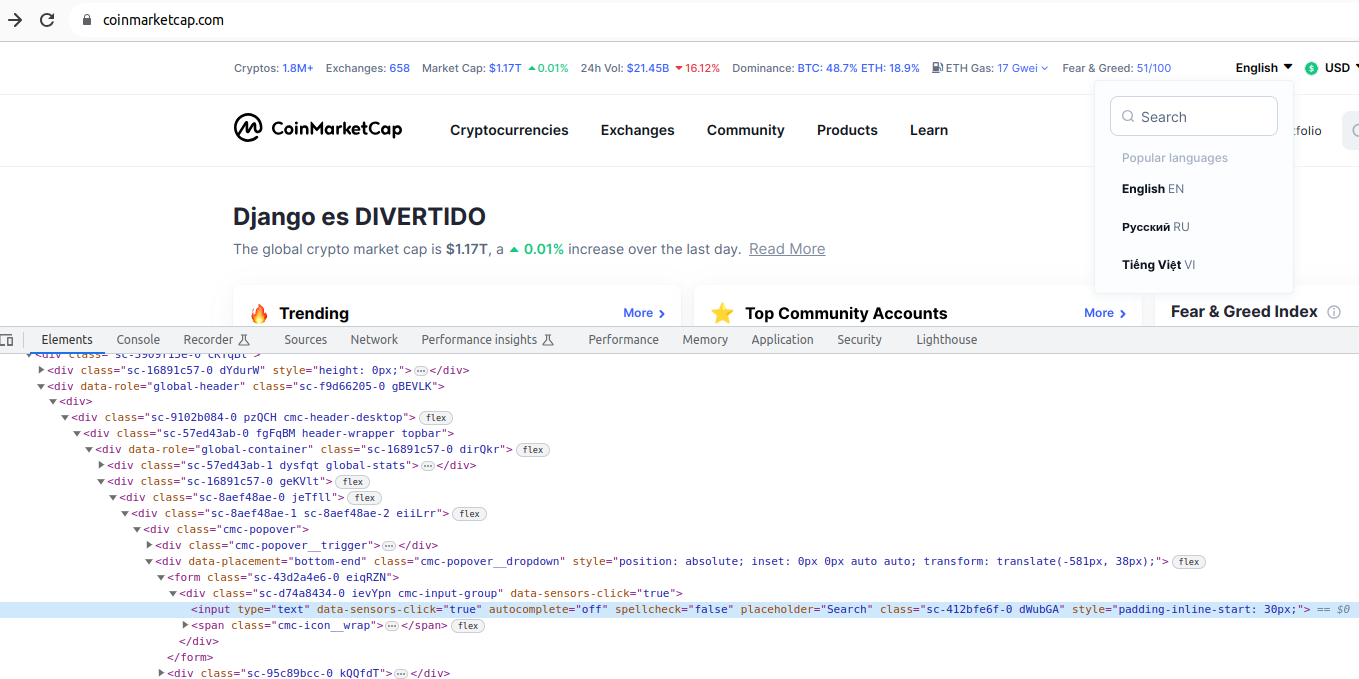Click the Read More link
The width and height of the screenshot is (1359, 679).
[x=787, y=249]
